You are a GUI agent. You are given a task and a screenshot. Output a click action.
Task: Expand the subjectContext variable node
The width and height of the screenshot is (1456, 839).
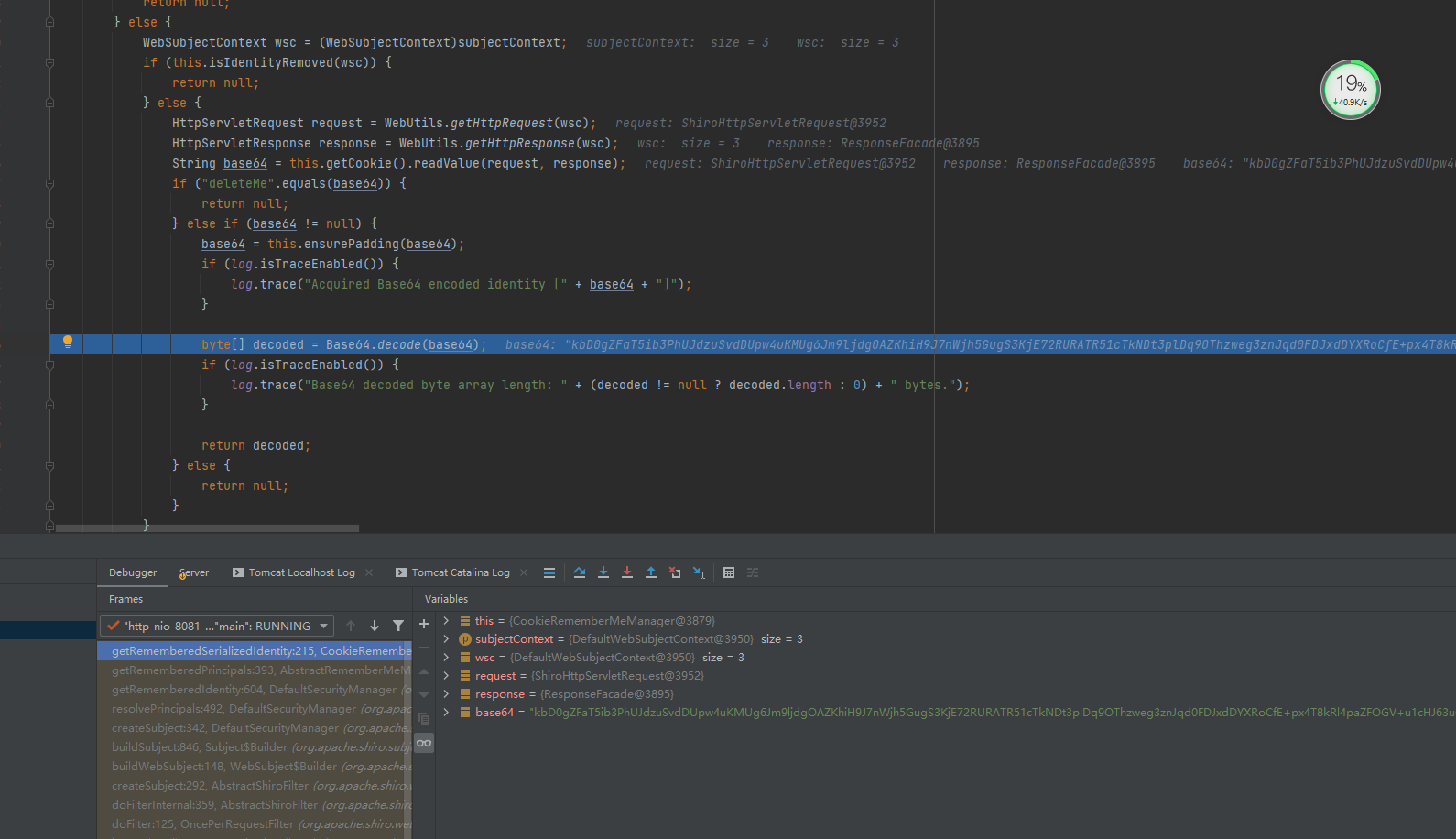pyautogui.click(x=446, y=639)
